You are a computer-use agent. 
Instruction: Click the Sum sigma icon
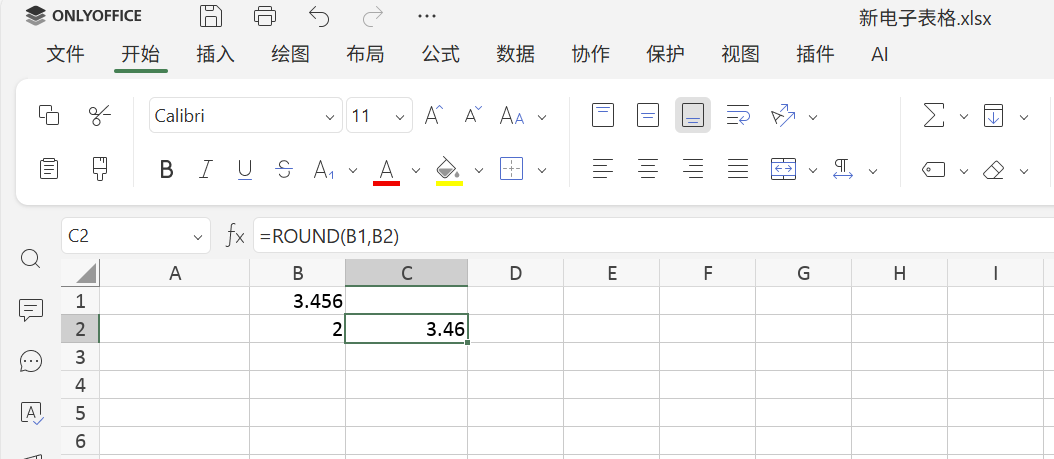click(933, 116)
